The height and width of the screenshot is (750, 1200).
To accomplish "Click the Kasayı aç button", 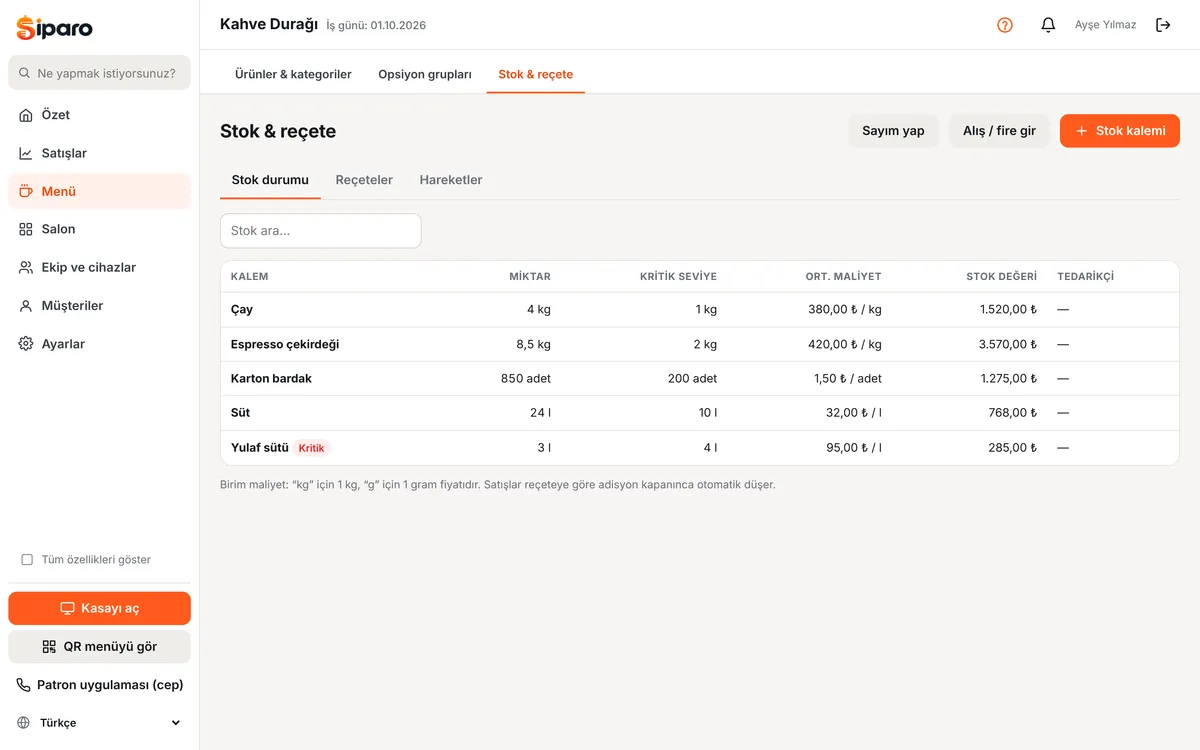I will coord(99,608).
